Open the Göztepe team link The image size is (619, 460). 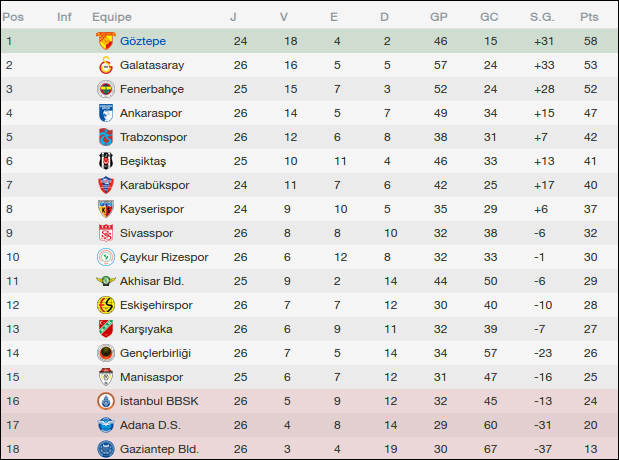pyautogui.click(x=142, y=41)
